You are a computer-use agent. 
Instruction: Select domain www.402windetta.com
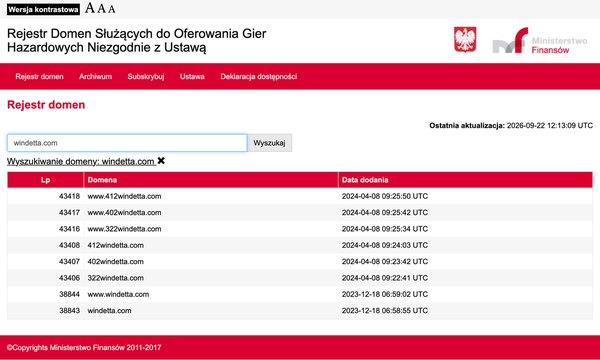coord(124,213)
